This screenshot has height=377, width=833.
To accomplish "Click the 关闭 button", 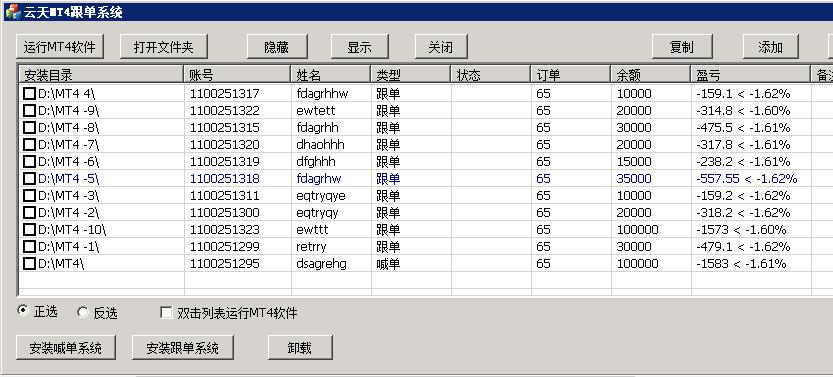I will [441, 47].
